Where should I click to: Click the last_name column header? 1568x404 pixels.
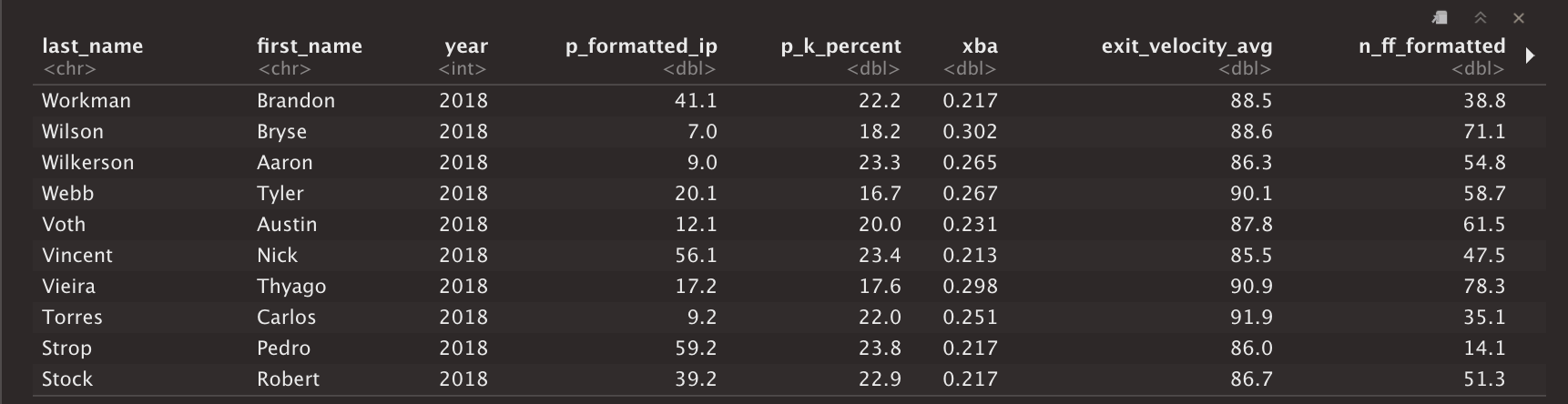(93, 46)
